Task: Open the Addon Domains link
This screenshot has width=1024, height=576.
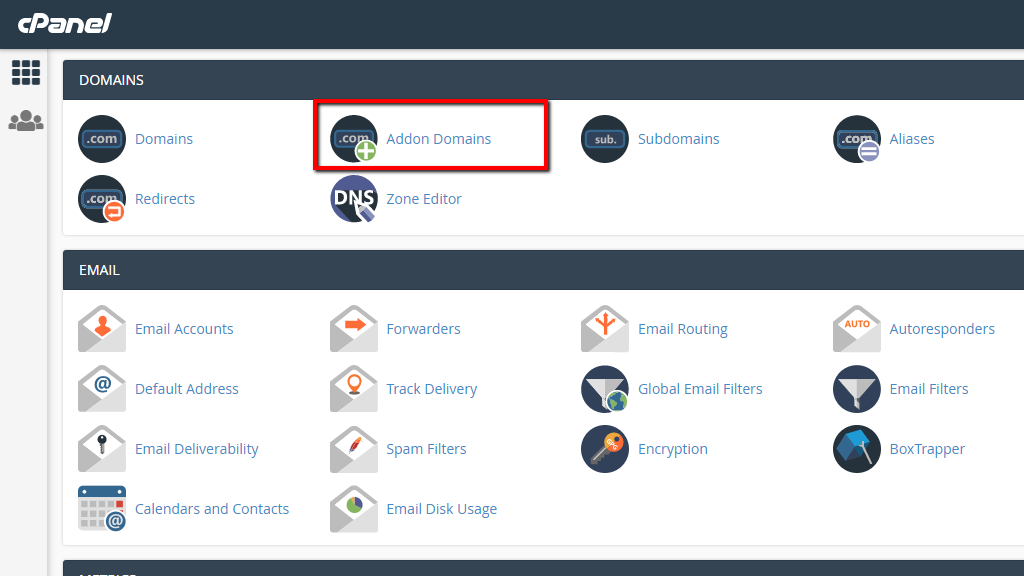Action: point(439,139)
